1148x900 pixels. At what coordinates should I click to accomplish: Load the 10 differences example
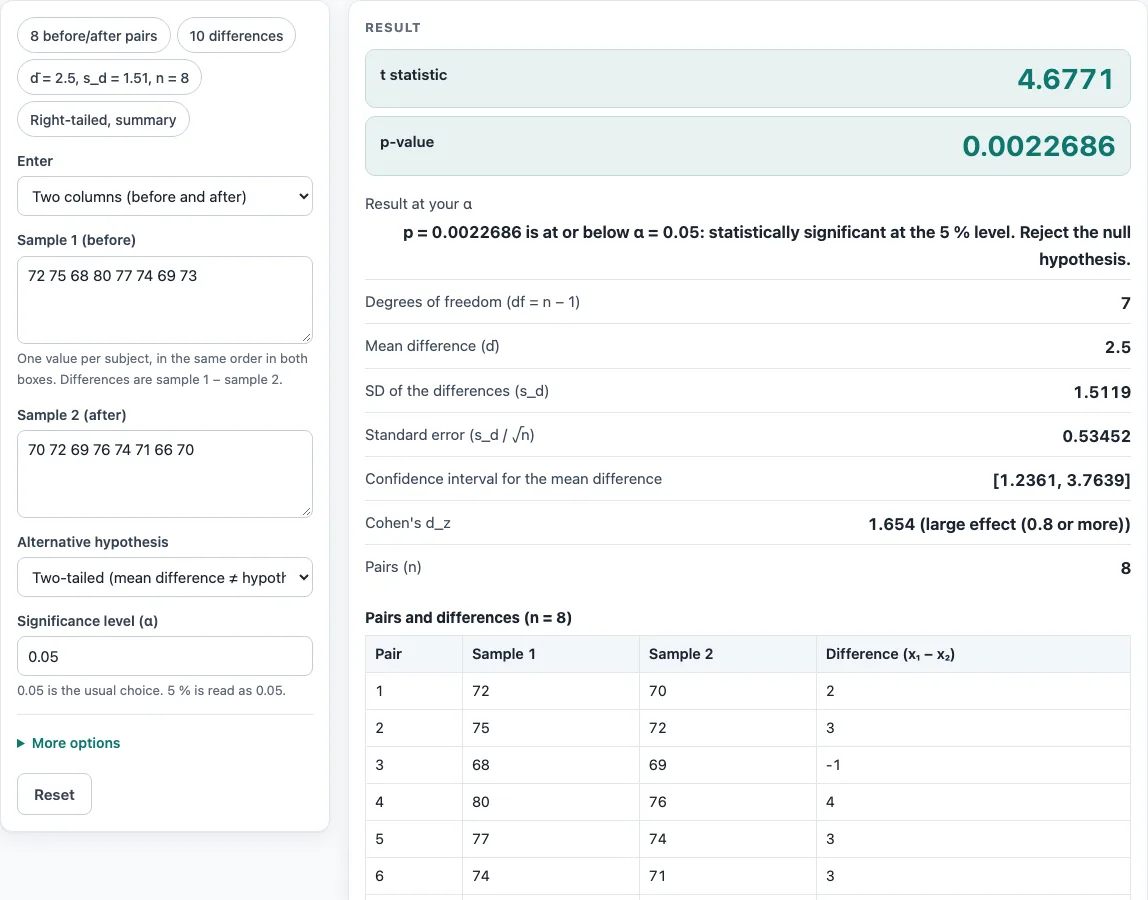click(x=236, y=36)
